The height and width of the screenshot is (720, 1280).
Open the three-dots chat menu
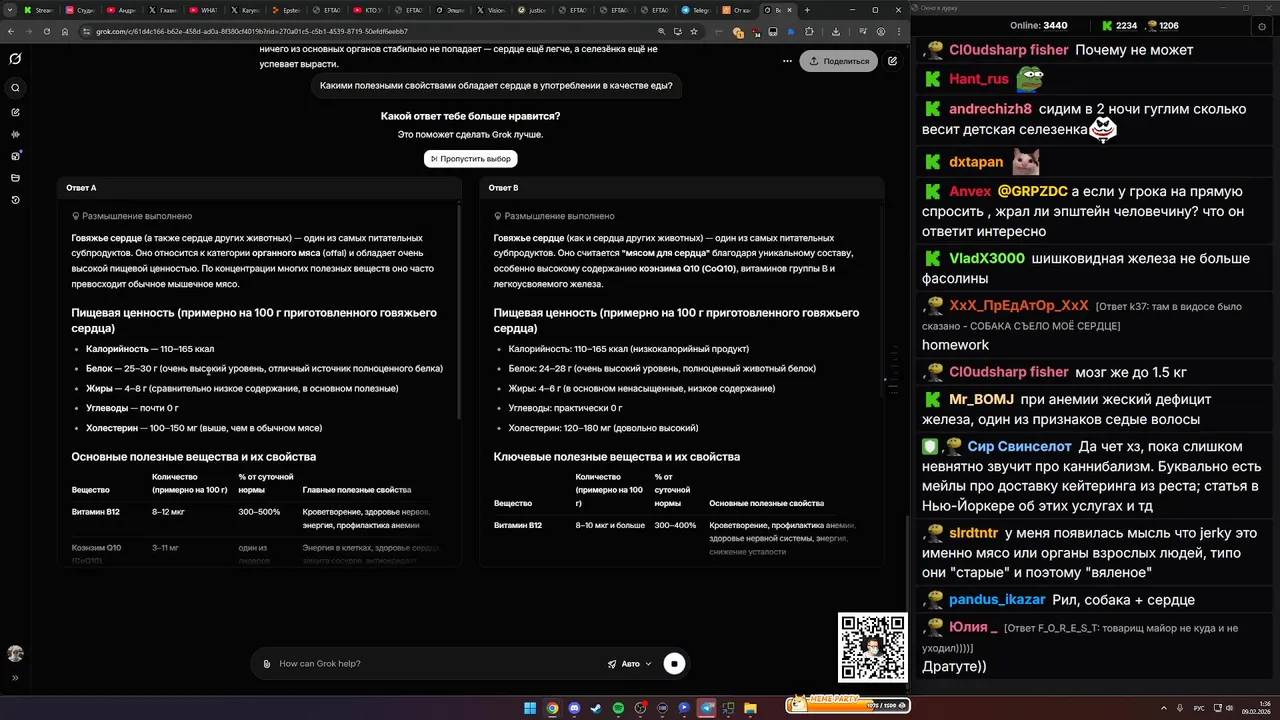point(789,61)
